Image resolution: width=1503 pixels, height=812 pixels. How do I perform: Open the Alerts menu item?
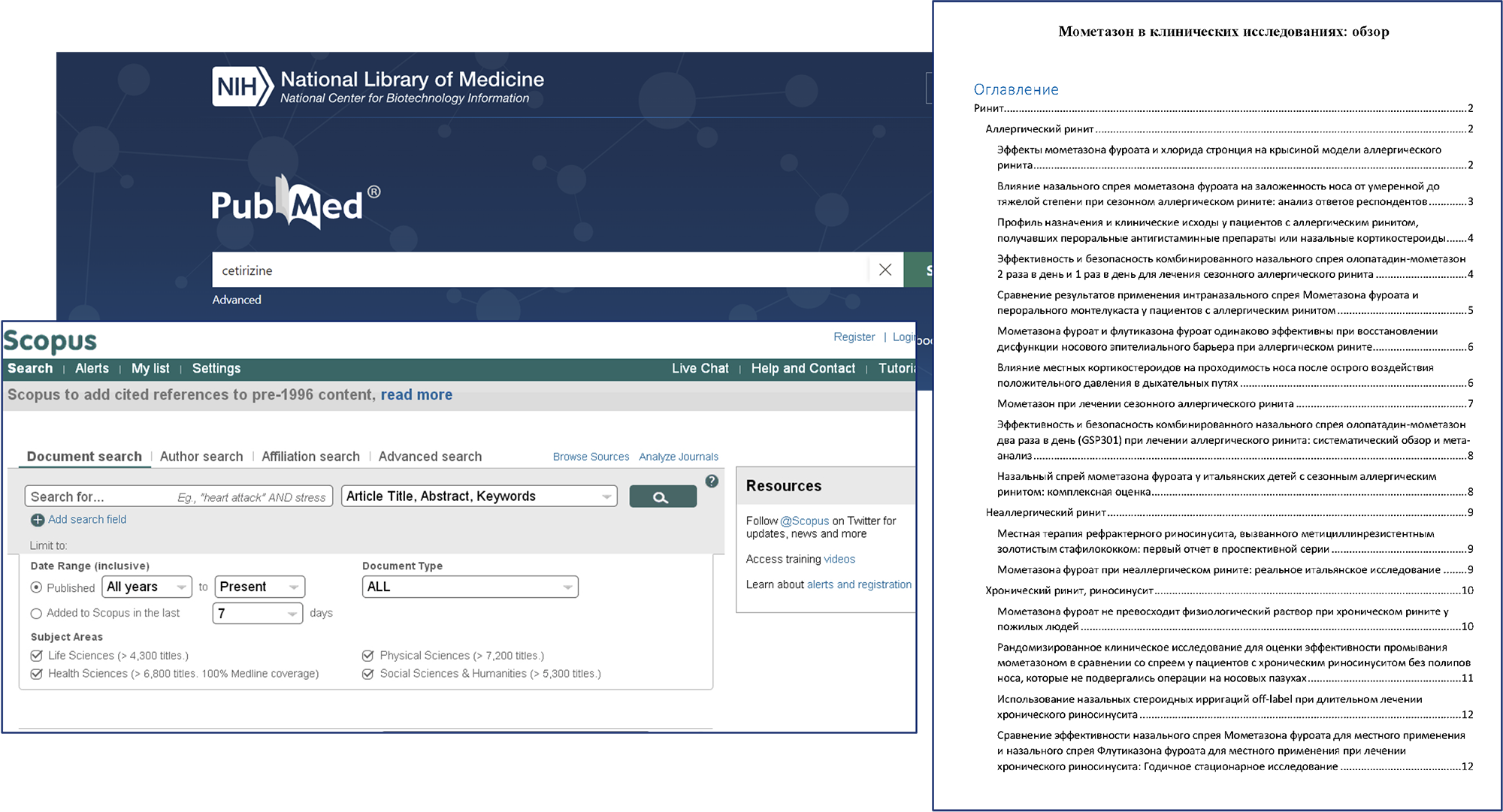click(x=92, y=369)
